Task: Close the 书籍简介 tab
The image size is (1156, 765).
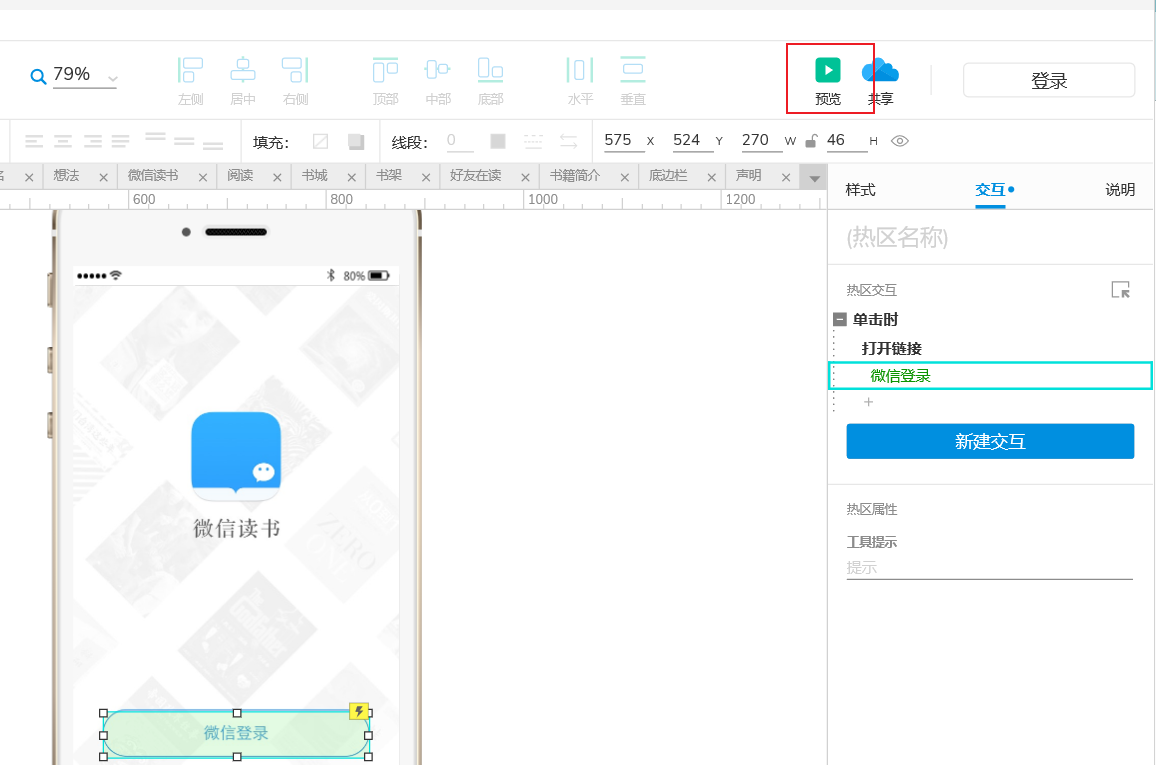Action: (624, 178)
